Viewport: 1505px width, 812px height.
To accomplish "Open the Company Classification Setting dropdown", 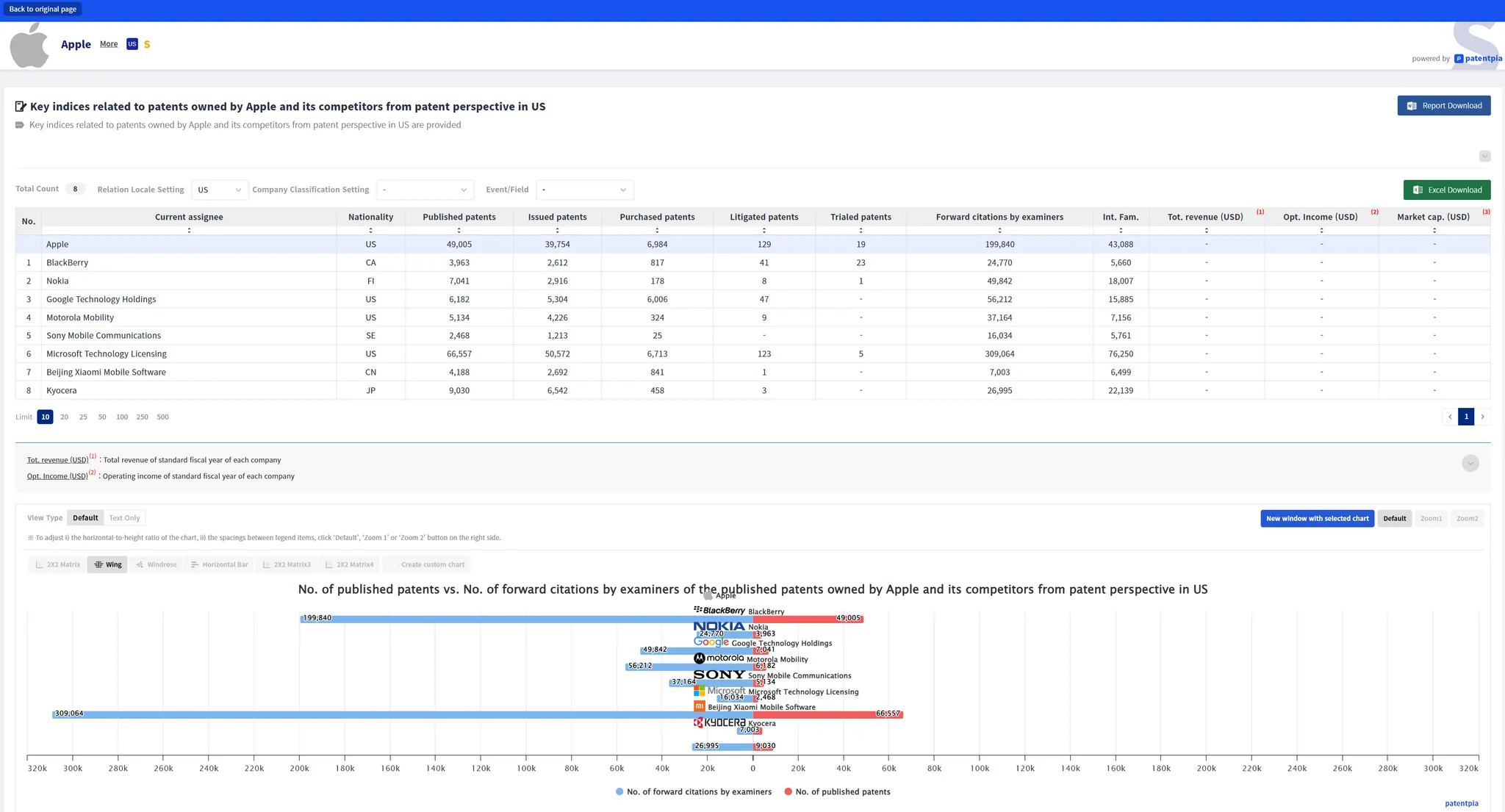I will click(425, 190).
